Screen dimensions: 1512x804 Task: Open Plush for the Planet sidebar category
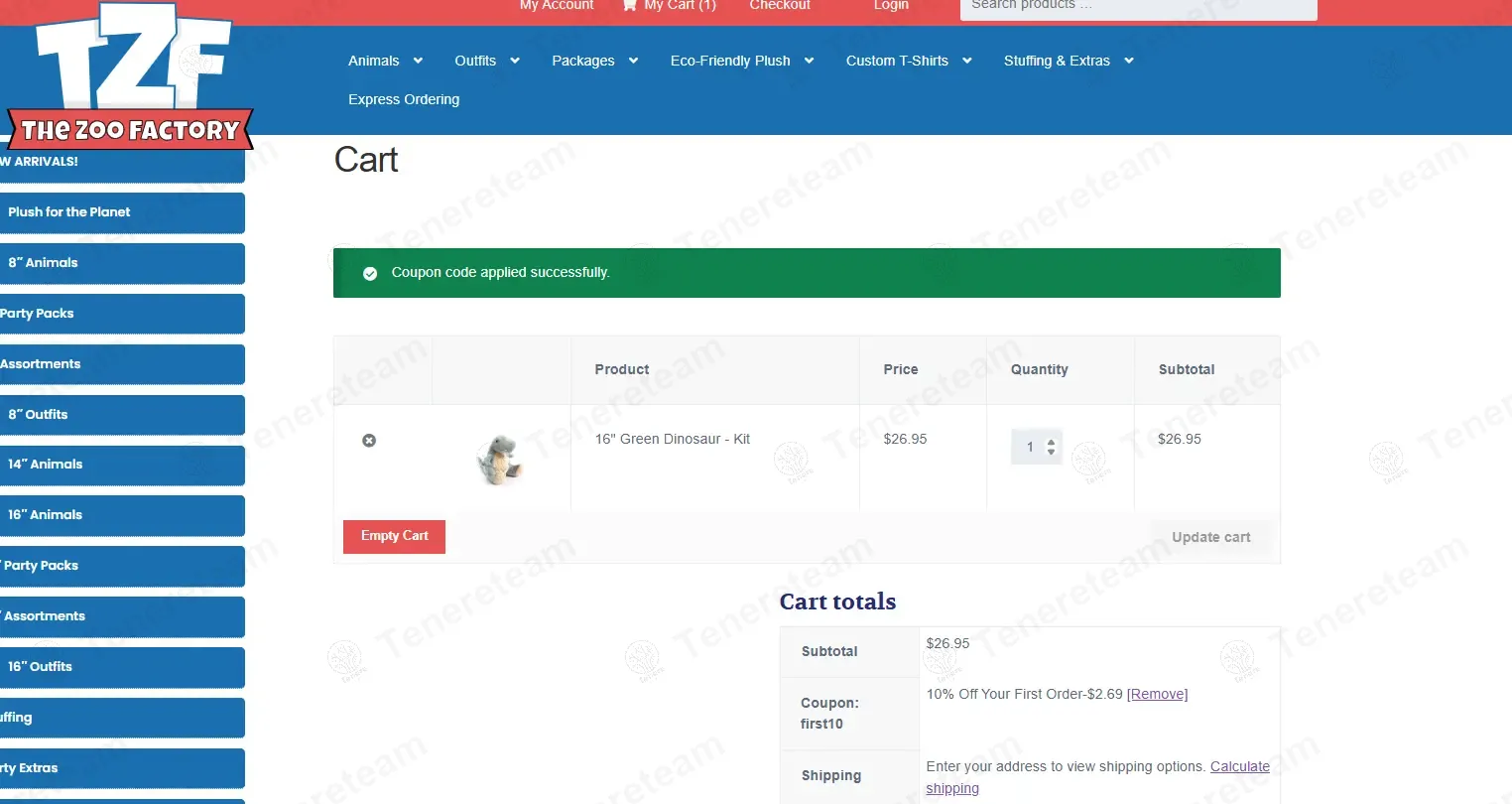[122, 212]
